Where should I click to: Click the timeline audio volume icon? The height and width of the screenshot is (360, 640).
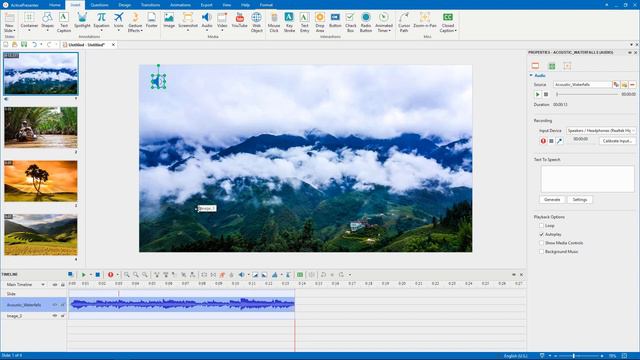pos(242,275)
